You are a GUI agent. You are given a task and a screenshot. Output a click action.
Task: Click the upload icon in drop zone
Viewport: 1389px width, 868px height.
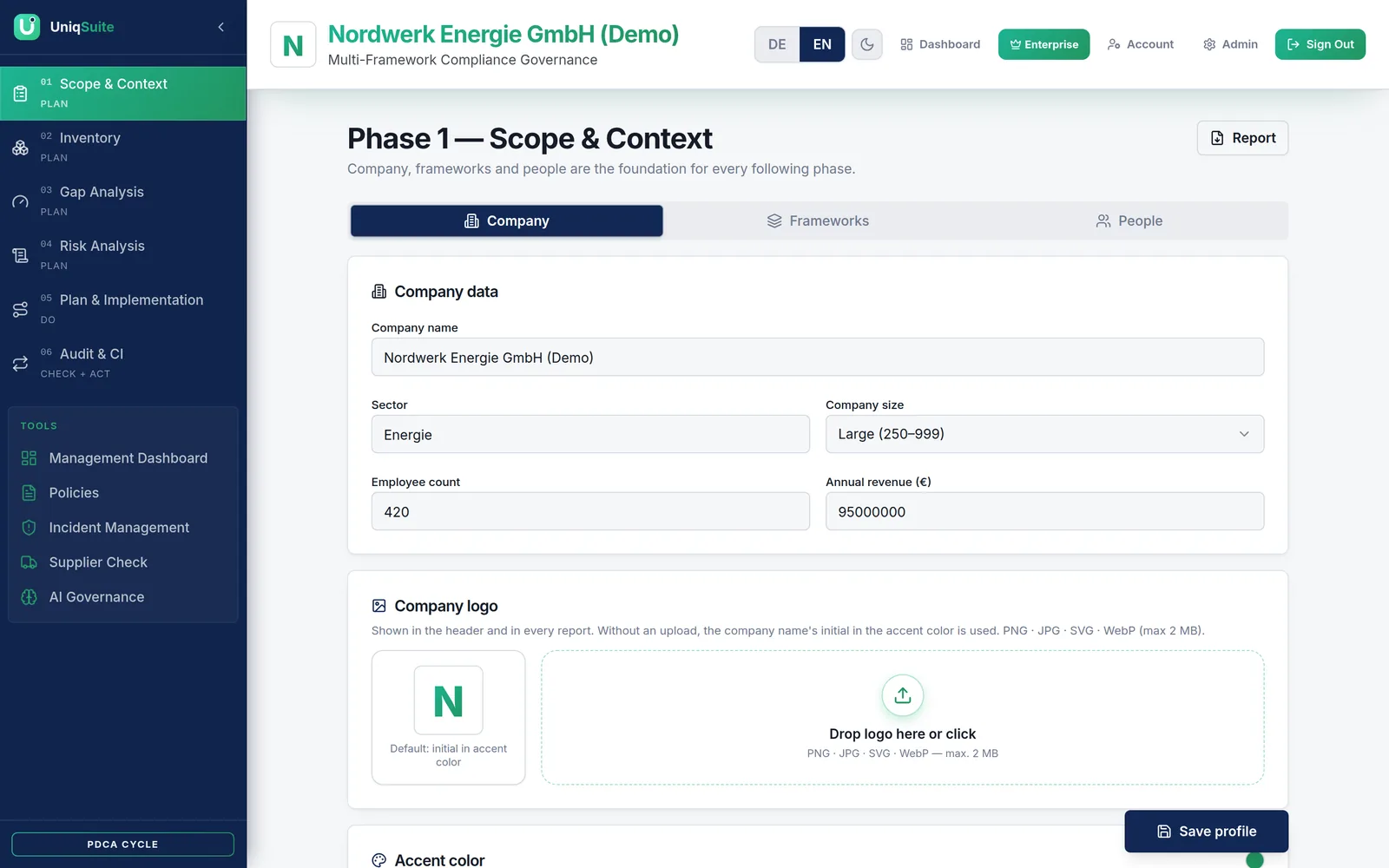click(903, 695)
